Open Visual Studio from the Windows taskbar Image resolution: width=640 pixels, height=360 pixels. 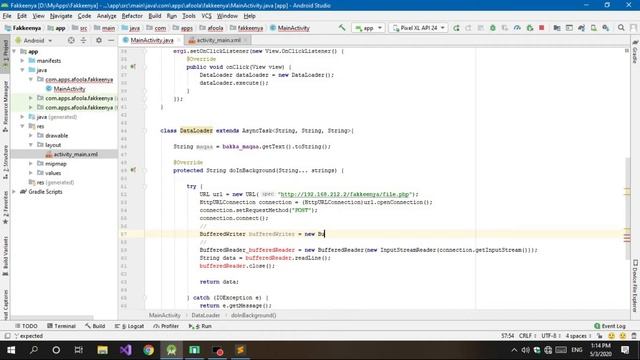(126, 350)
